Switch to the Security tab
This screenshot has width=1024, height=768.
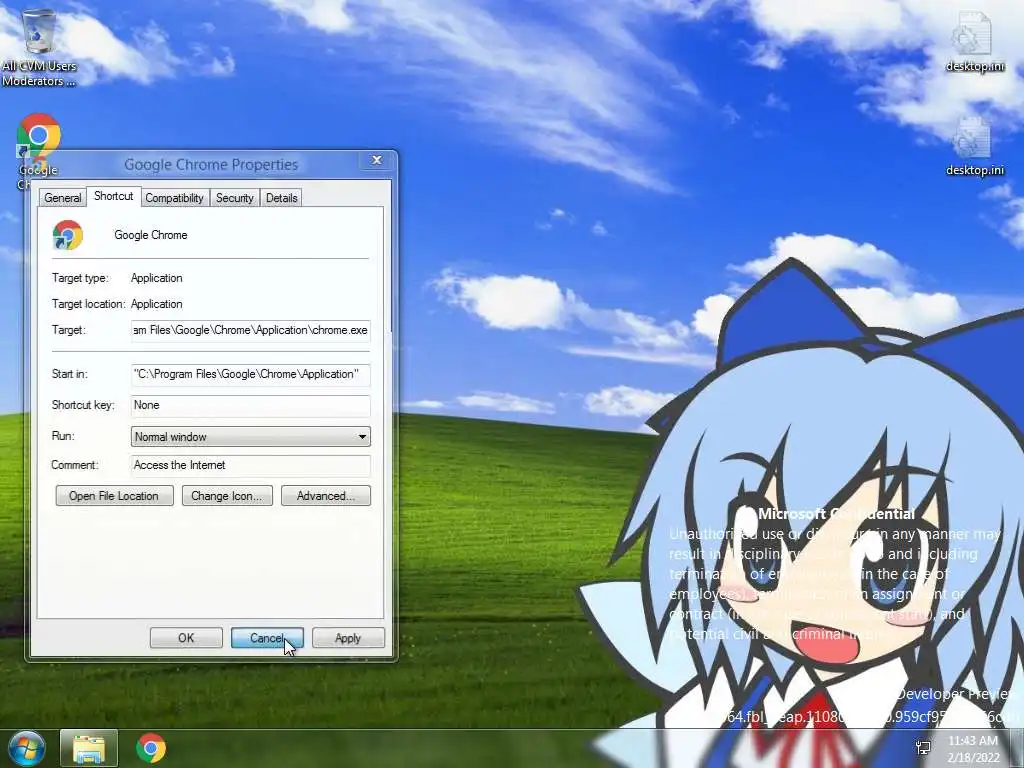[234, 198]
